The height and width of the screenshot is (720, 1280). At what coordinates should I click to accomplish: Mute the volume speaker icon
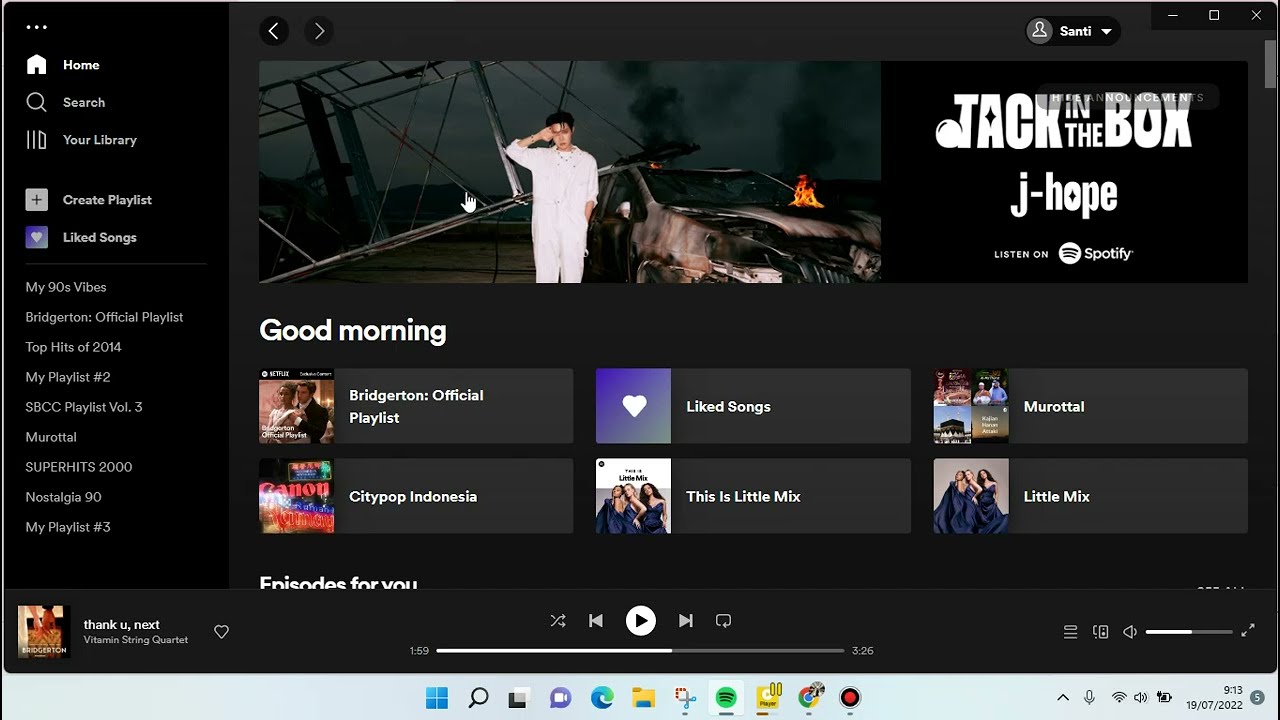[1130, 632]
